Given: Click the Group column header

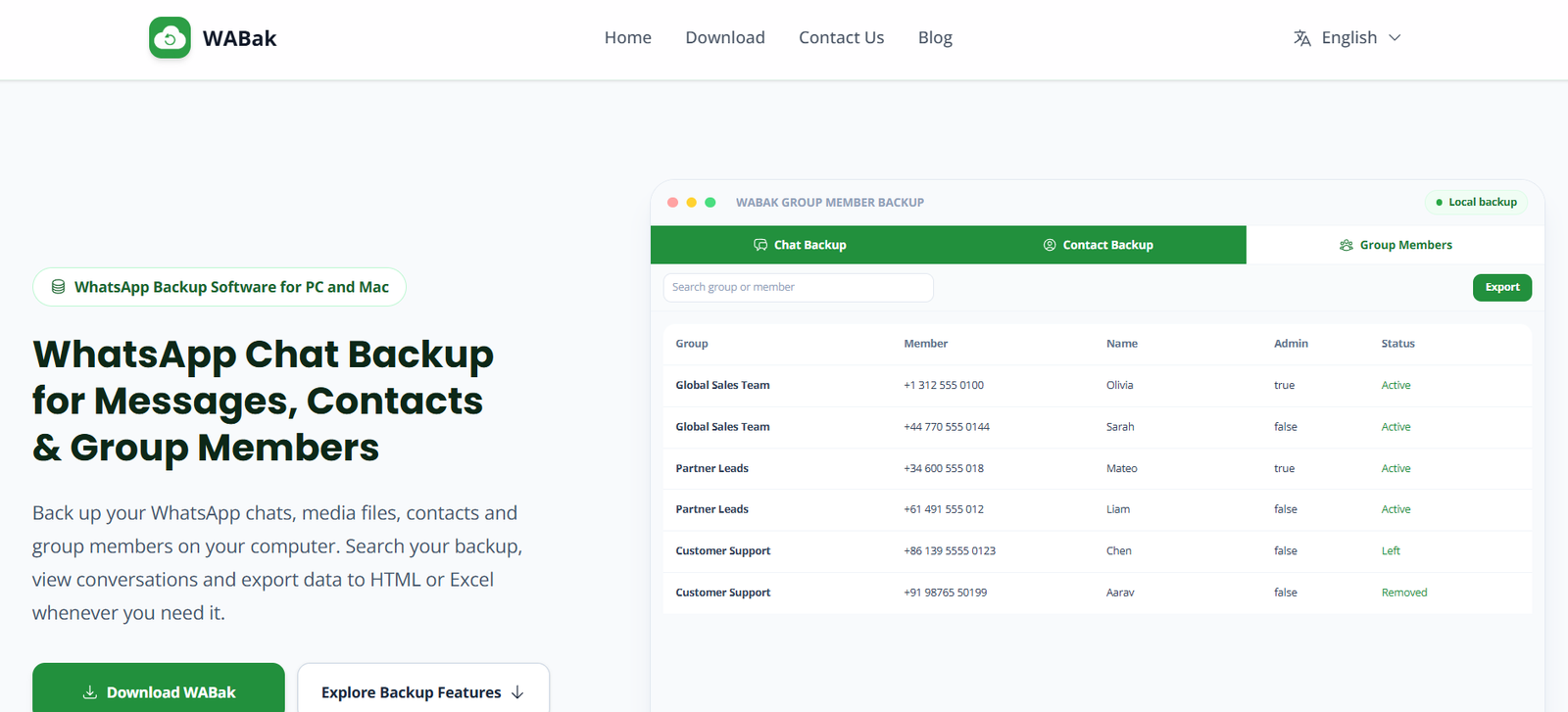Looking at the screenshot, I should [692, 344].
